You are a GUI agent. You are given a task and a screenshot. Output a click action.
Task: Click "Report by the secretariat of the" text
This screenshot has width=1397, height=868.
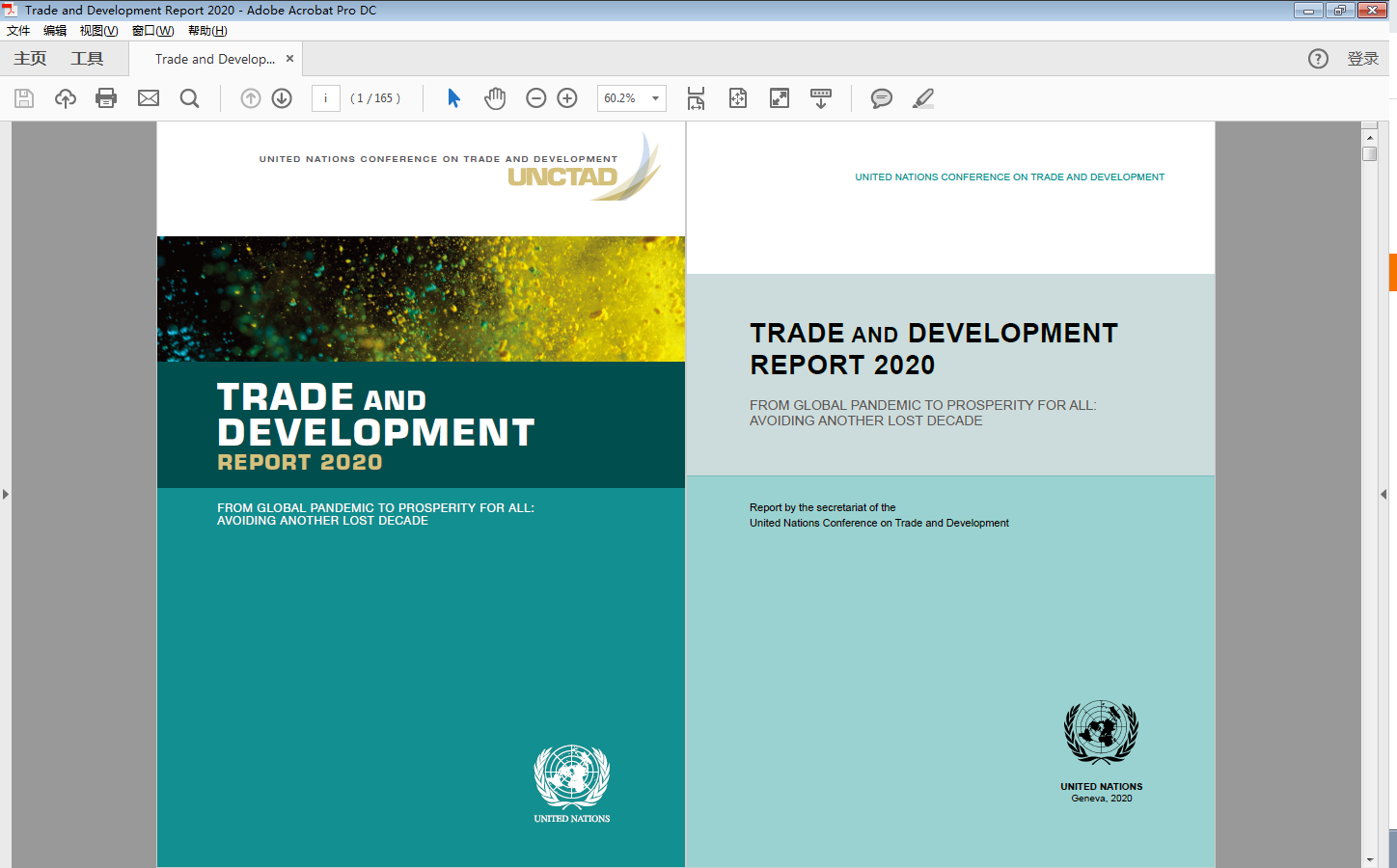coord(823,507)
